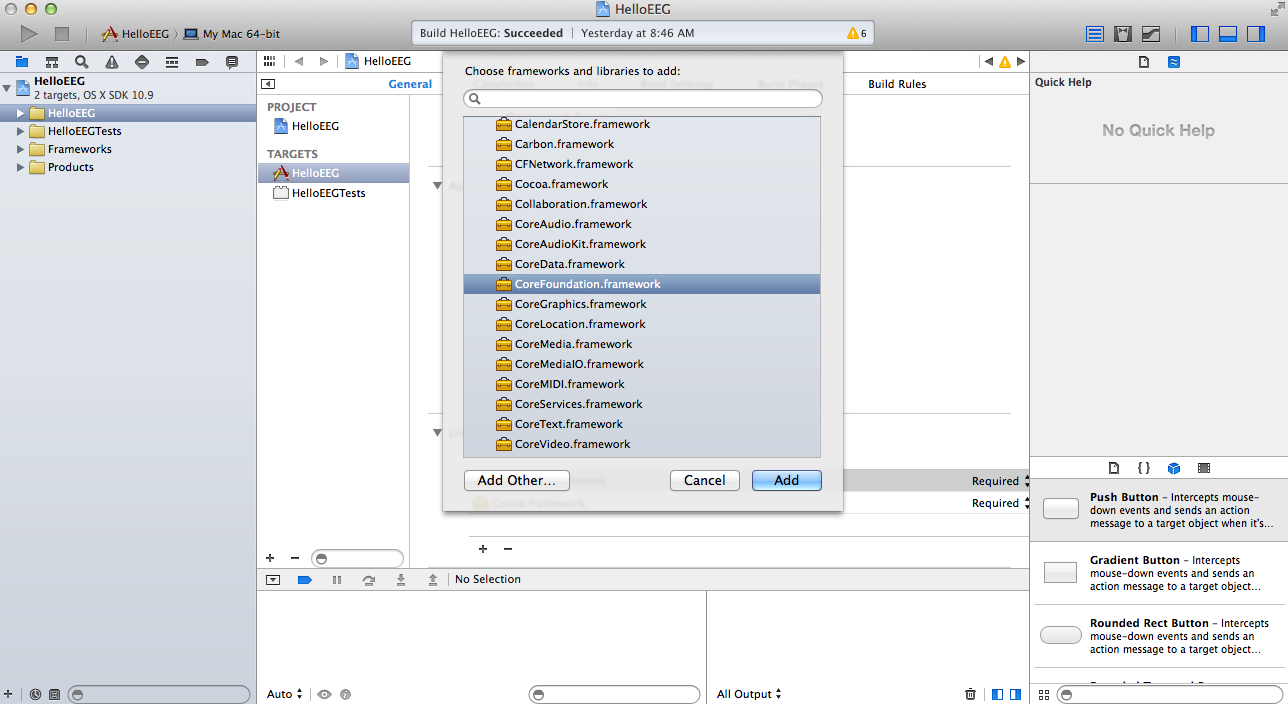The width and height of the screenshot is (1288, 704).
Task: Click the Quick Look eye icon in variables bar
Action: pos(325,694)
